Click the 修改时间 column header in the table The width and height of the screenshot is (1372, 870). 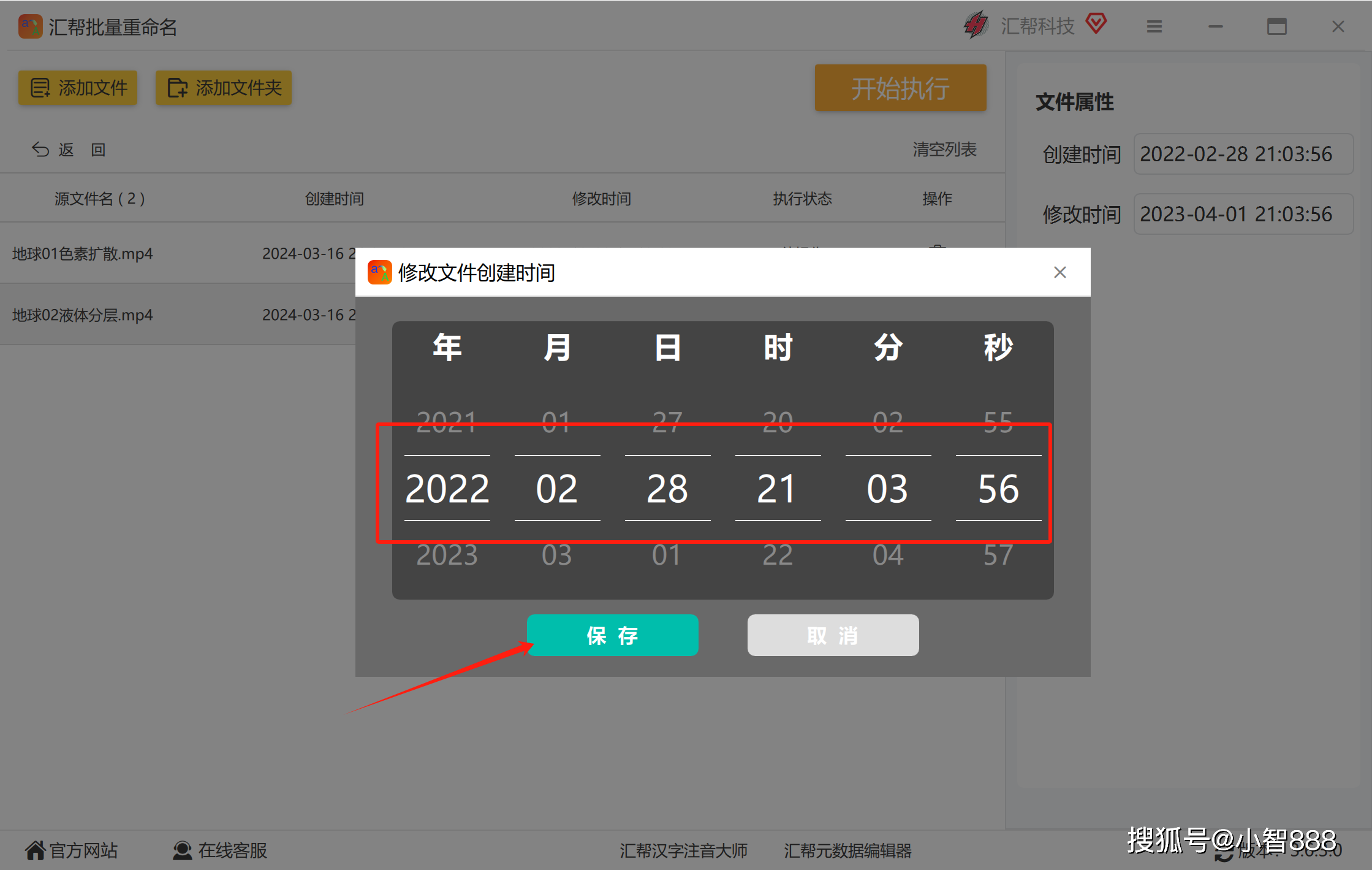pyautogui.click(x=602, y=199)
